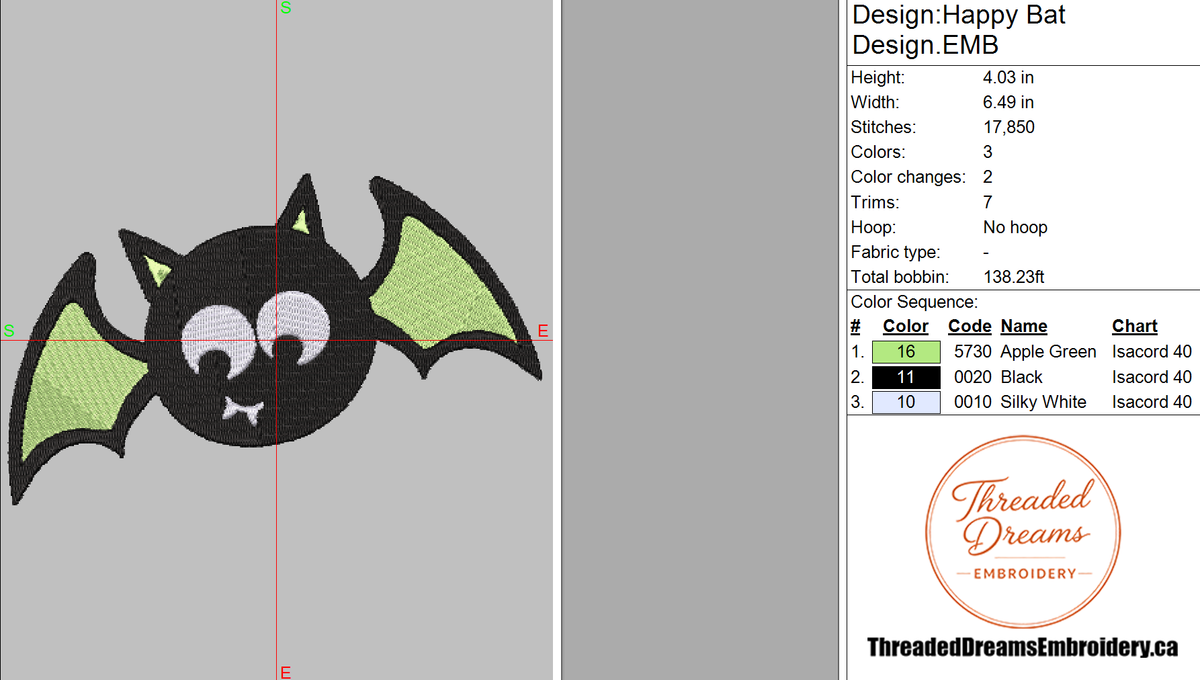Image resolution: width=1200 pixels, height=680 pixels.
Task: Click the 'Apple Green' thread name
Action: tap(1048, 352)
